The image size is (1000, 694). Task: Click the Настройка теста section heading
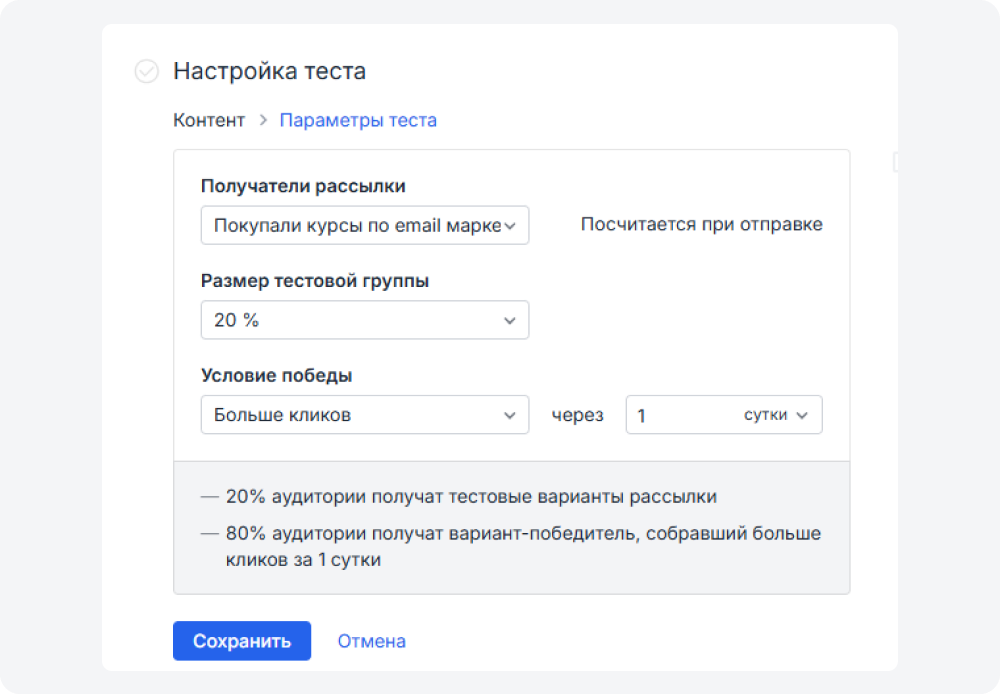[269, 72]
